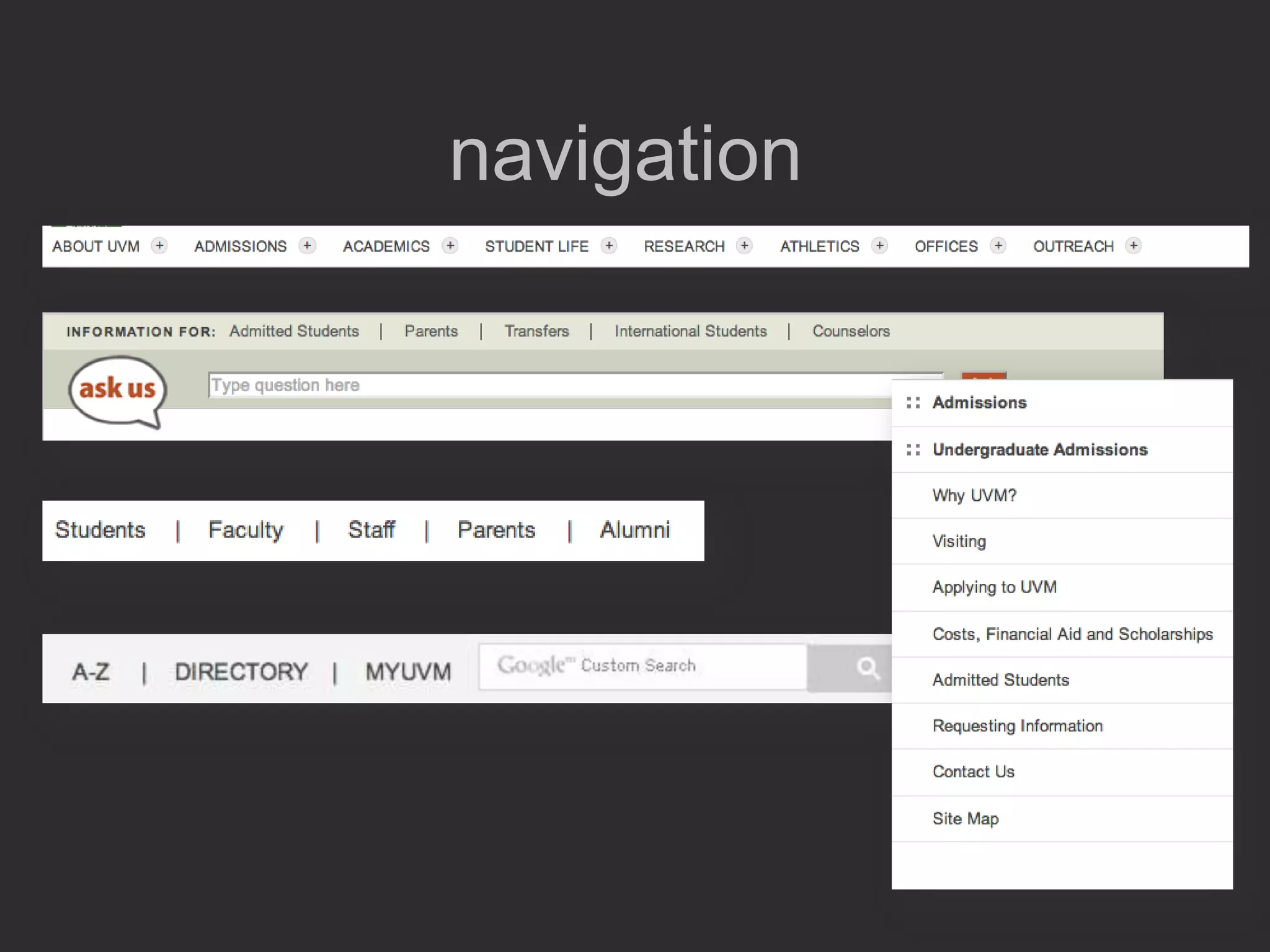Click the 'Type question here' field
Image resolution: width=1270 pixels, height=952 pixels.
[546, 386]
